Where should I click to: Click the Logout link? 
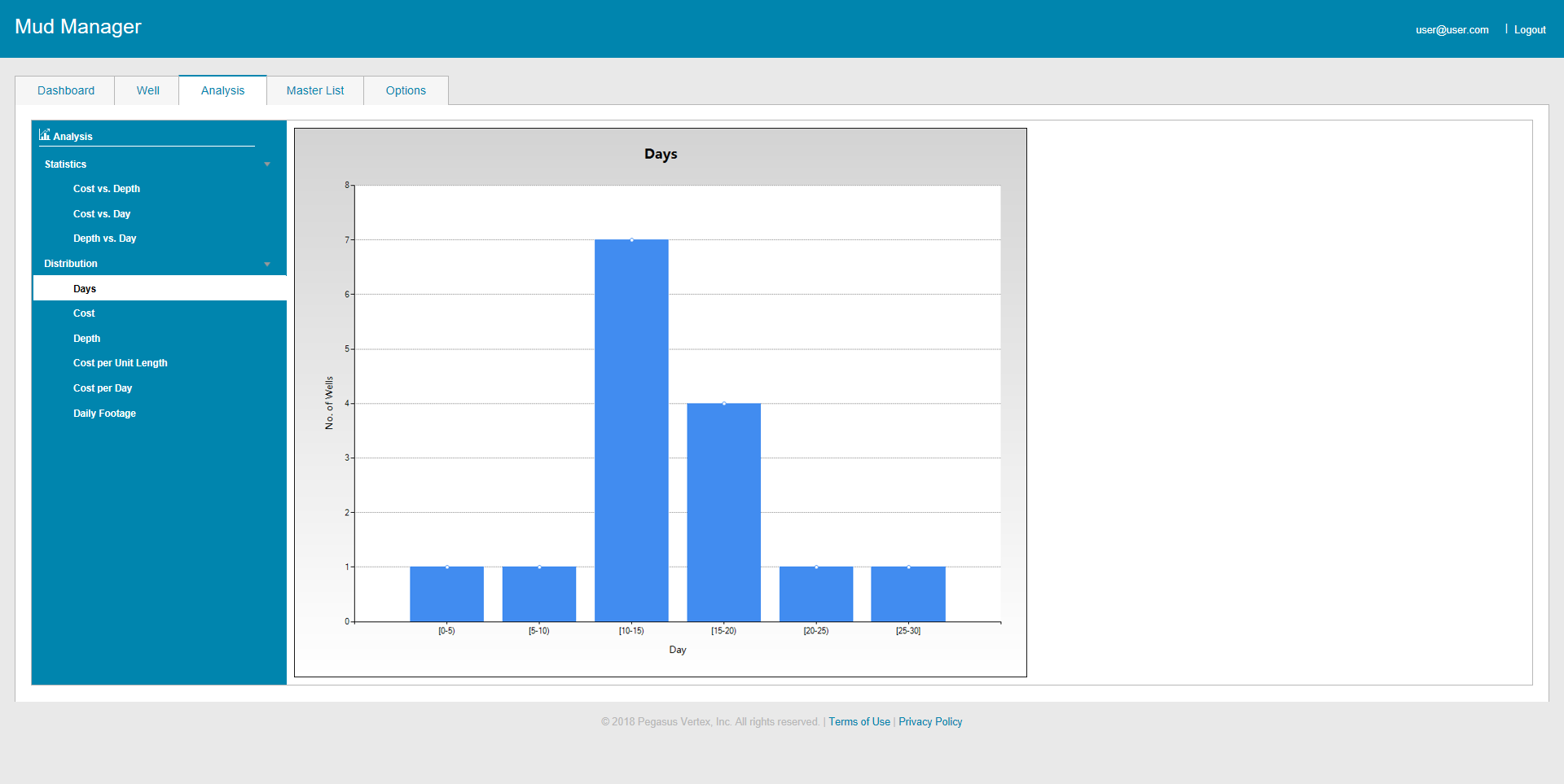tap(1529, 30)
